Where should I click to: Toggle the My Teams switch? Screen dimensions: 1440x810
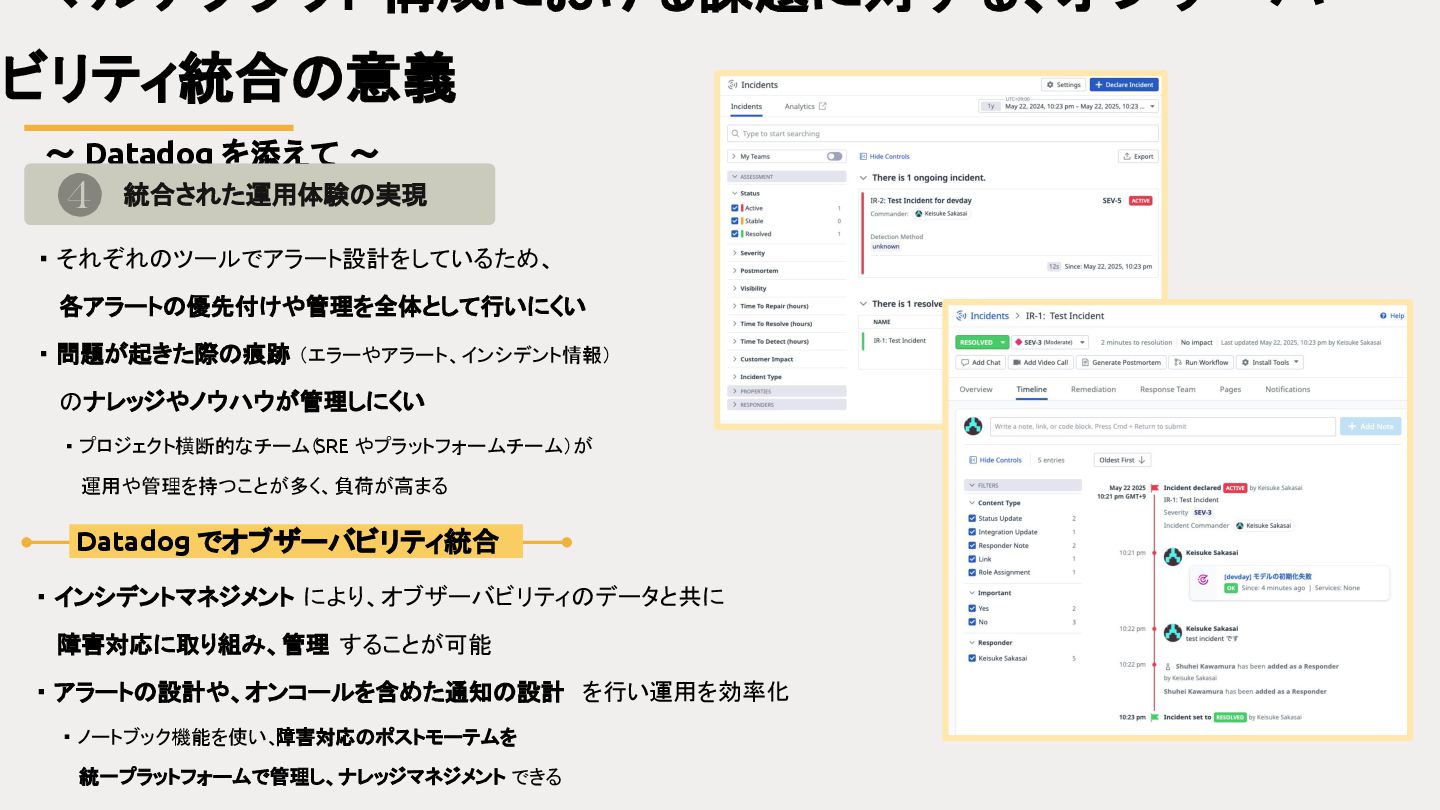coord(834,156)
